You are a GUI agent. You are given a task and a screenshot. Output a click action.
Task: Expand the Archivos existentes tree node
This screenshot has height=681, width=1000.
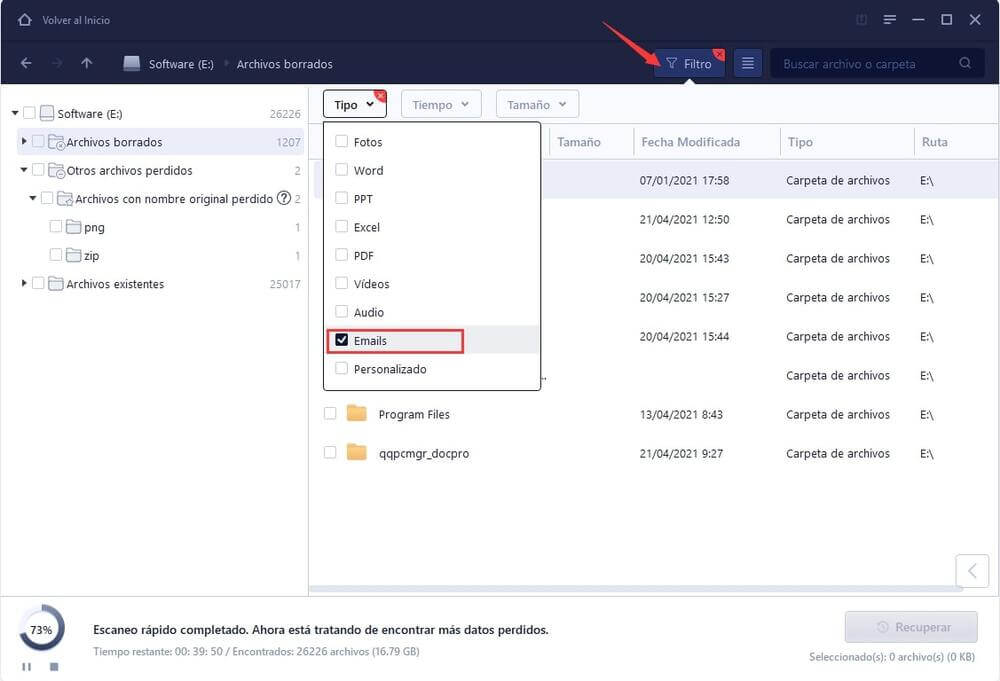point(24,282)
